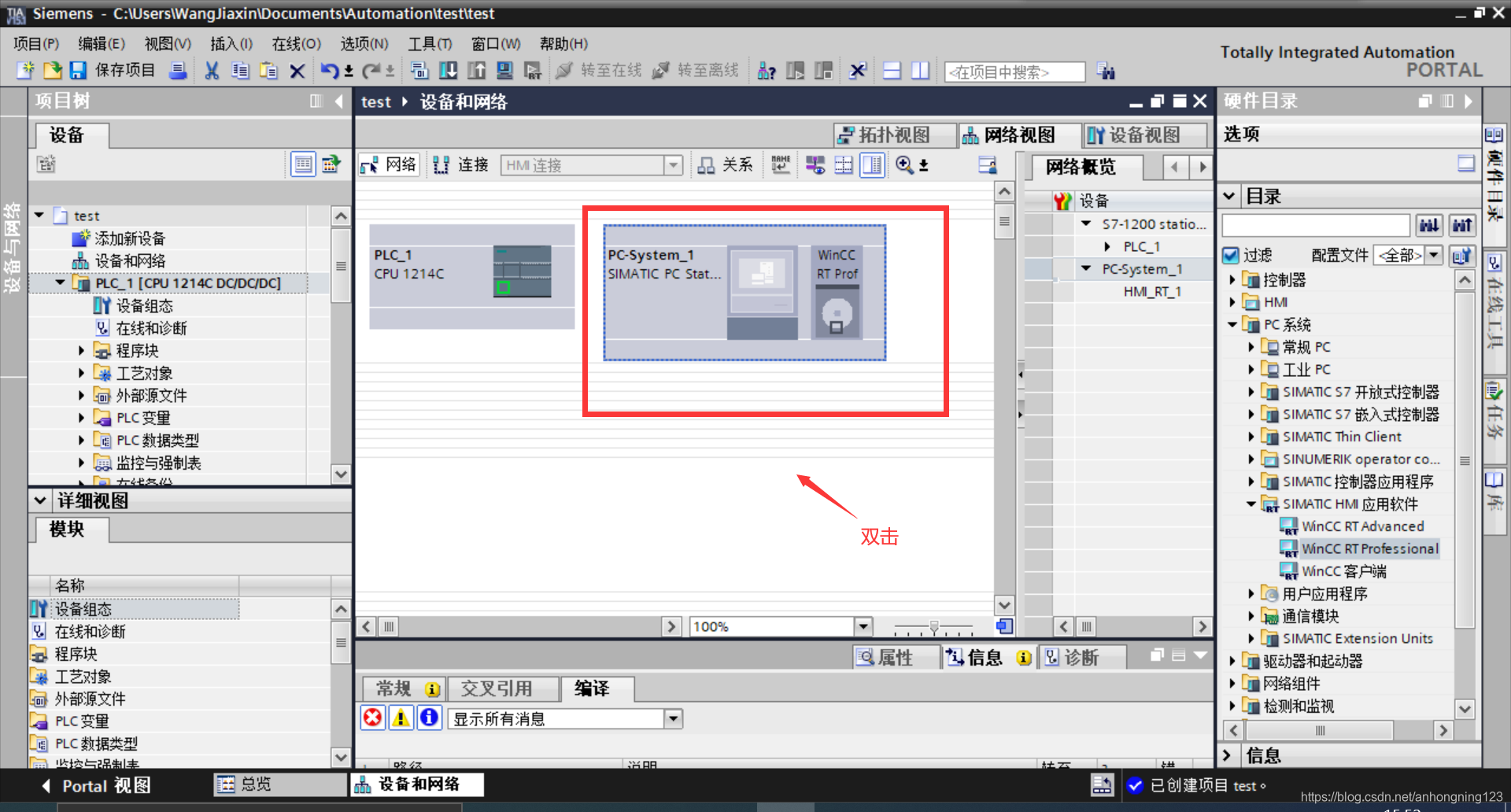The image size is (1511, 812).
Task: Expand 工业 PC catalog folder
Action: coord(1252,369)
